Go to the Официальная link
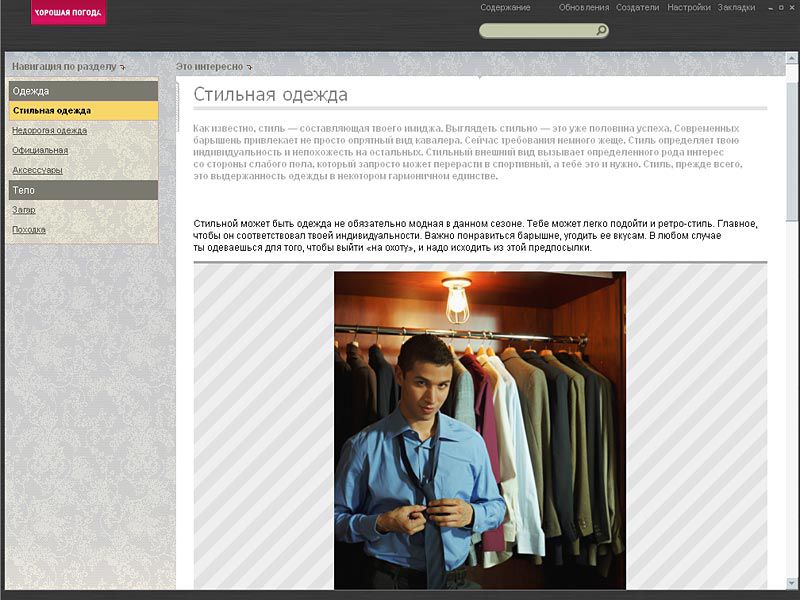Image resolution: width=800 pixels, height=600 pixels. pyautogui.click(x=40, y=150)
